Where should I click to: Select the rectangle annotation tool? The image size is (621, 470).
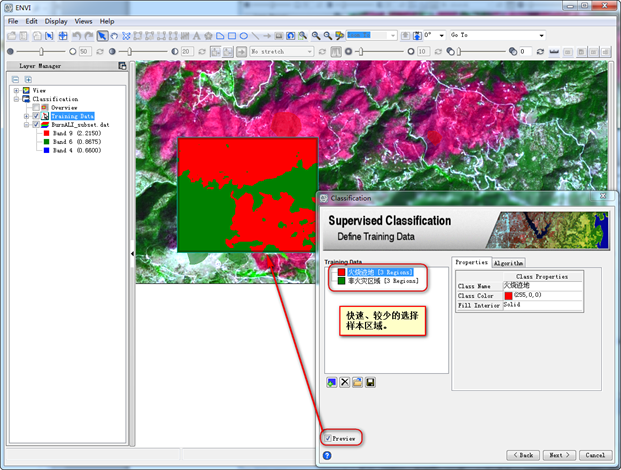pos(232,36)
